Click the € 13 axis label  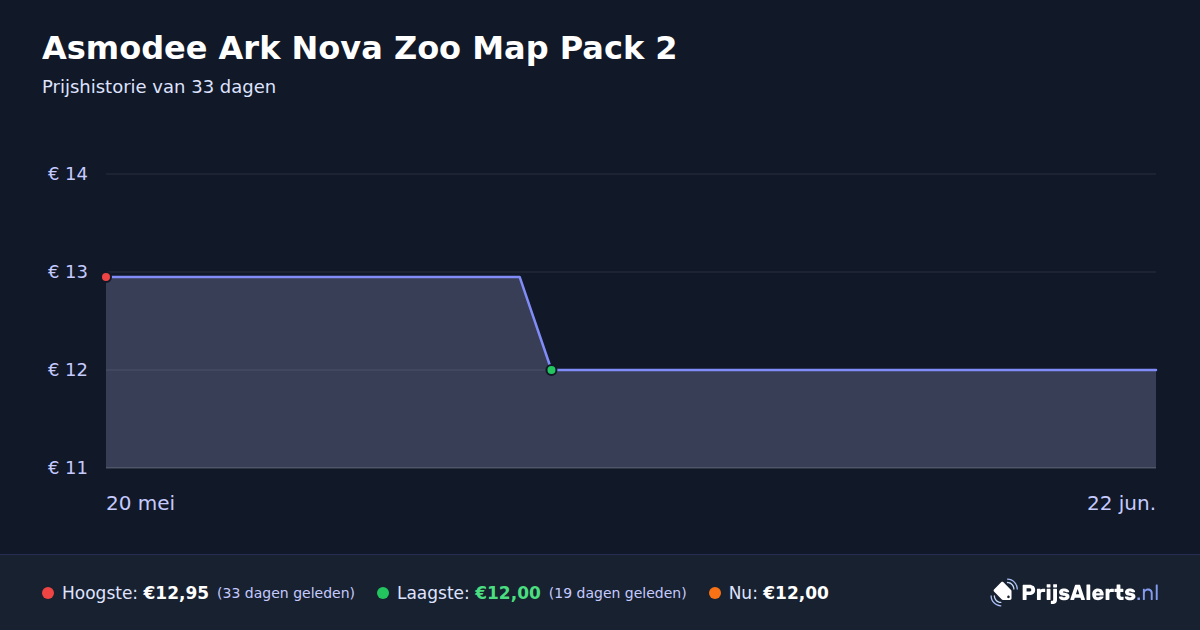[x=68, y=272]
